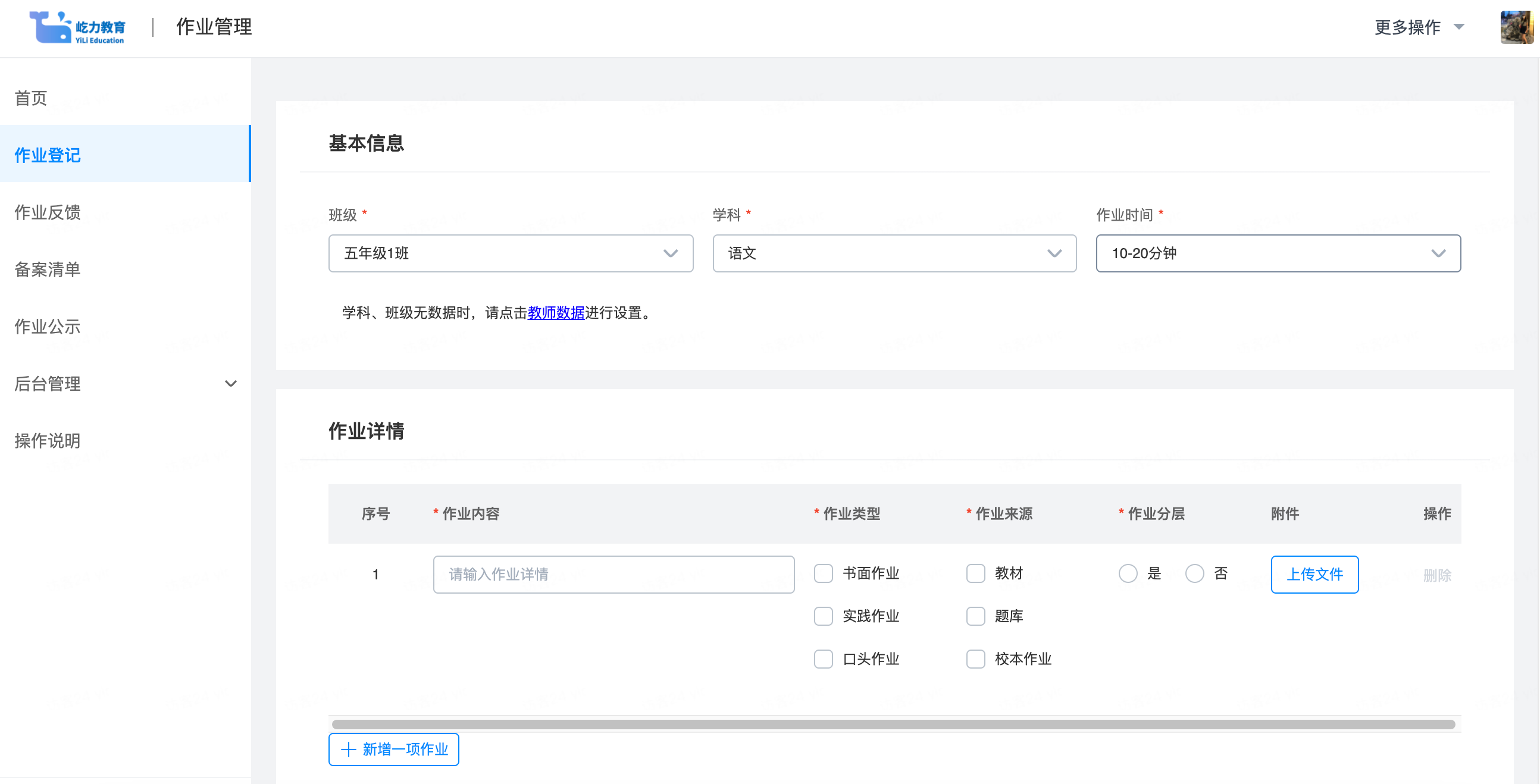1540x784 pixels.
Task: Check the 实践作业 checkbox
Action: coord(823,616)
